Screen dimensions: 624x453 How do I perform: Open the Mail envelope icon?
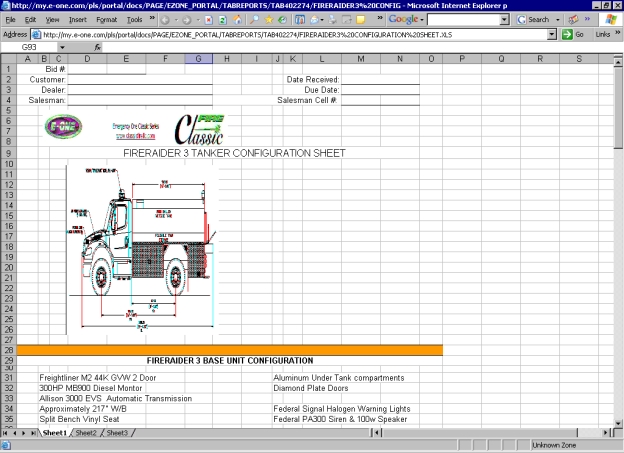[314, 20]
